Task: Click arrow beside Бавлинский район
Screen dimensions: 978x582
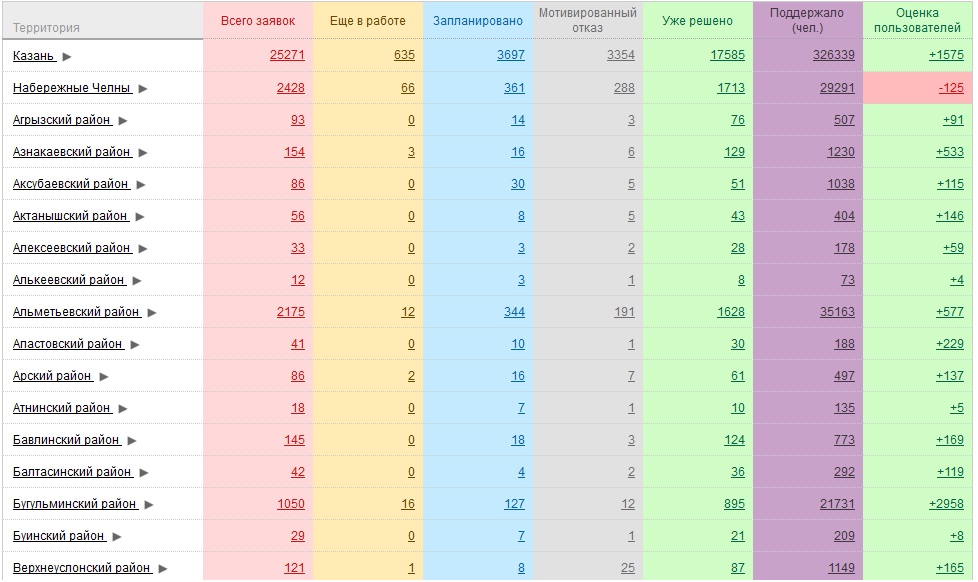Action: (132, 440)
